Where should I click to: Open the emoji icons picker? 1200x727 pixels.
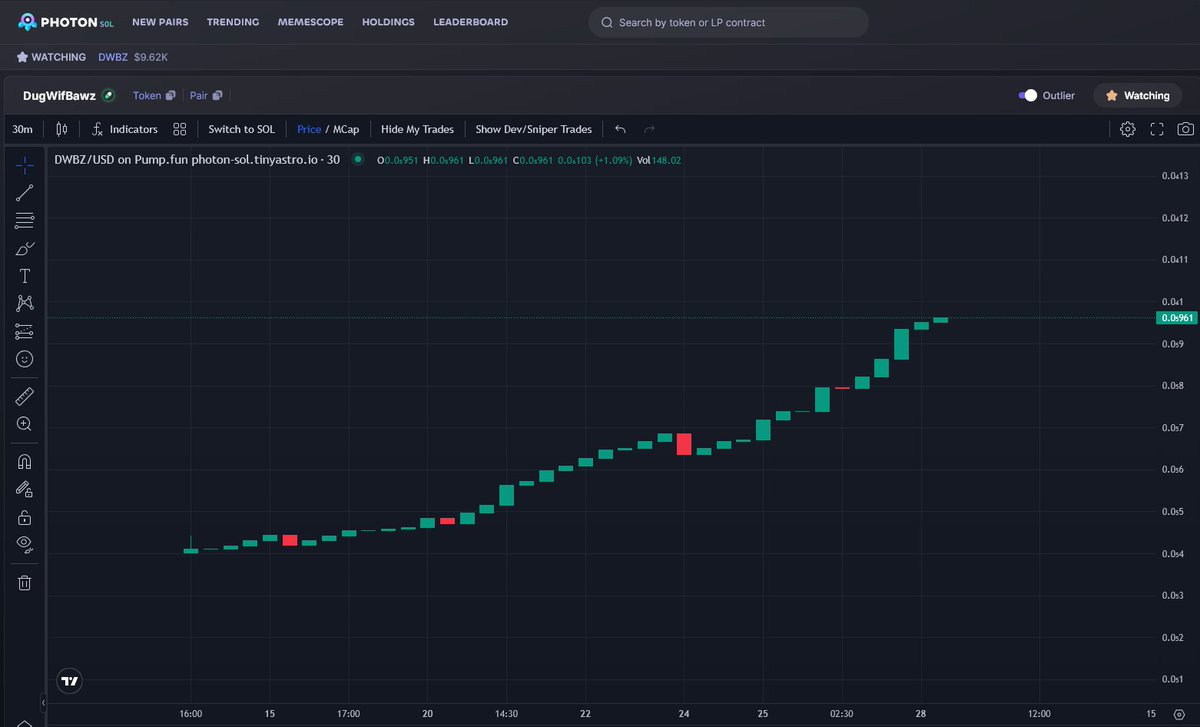(25, 358)
